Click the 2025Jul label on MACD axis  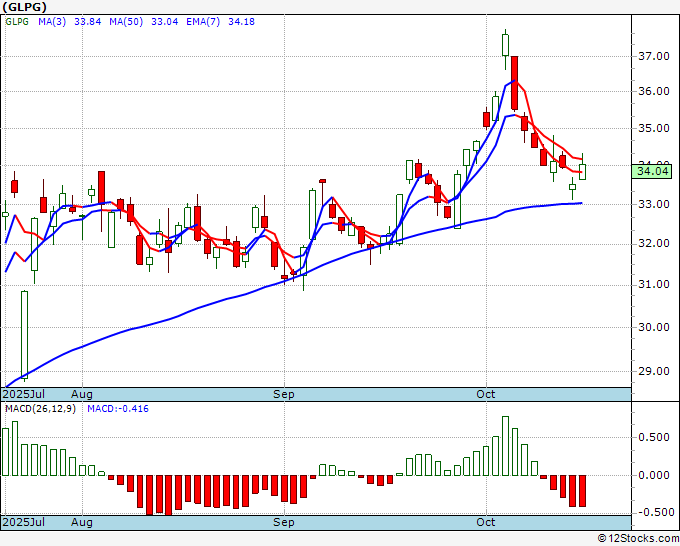tap(24, 522)
